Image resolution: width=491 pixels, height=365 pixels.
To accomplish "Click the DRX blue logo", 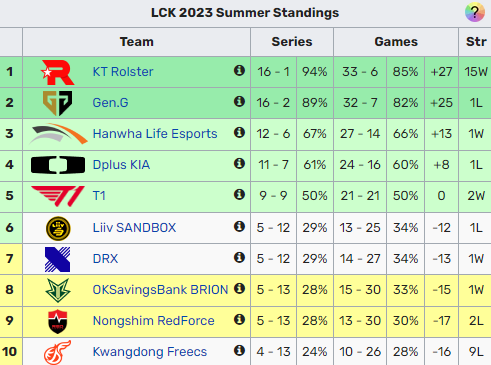I will [57, 259].
